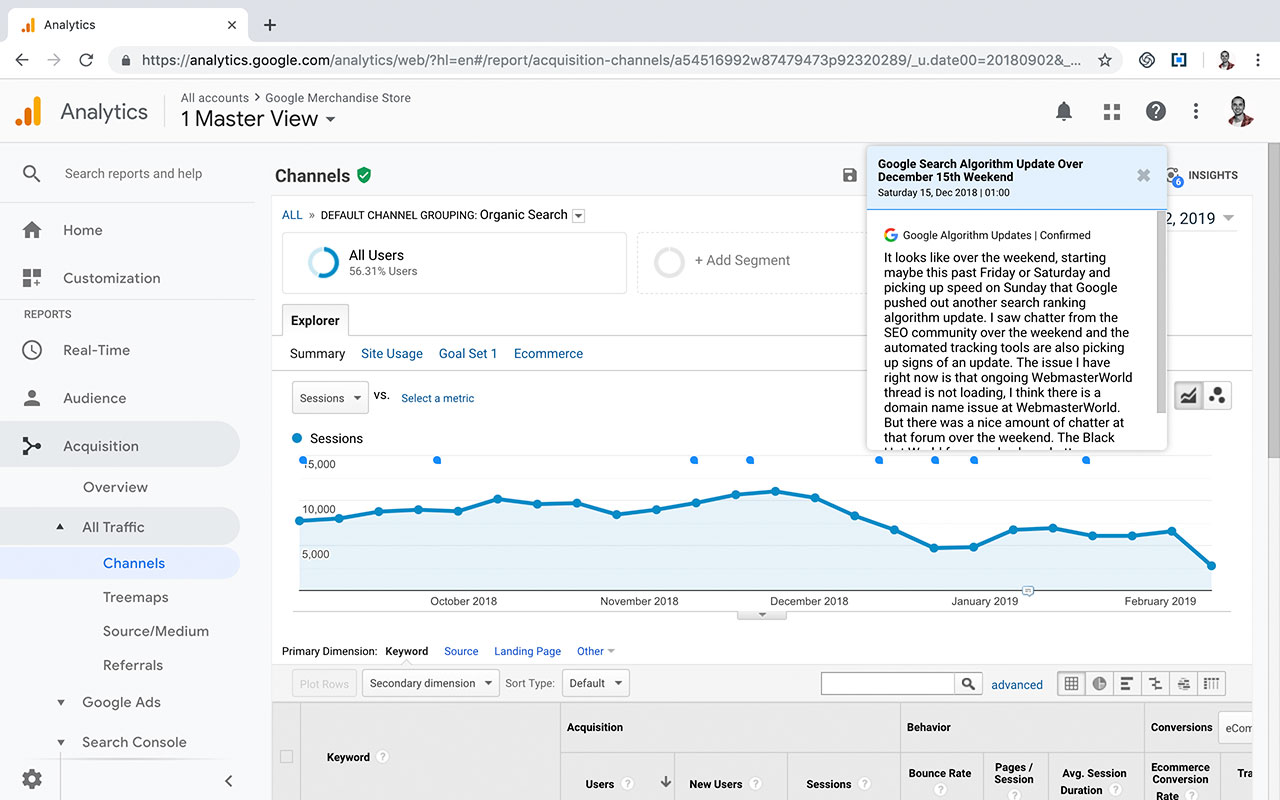
Task: Set primary dimension to Landing Page
Action: (527, 651)
